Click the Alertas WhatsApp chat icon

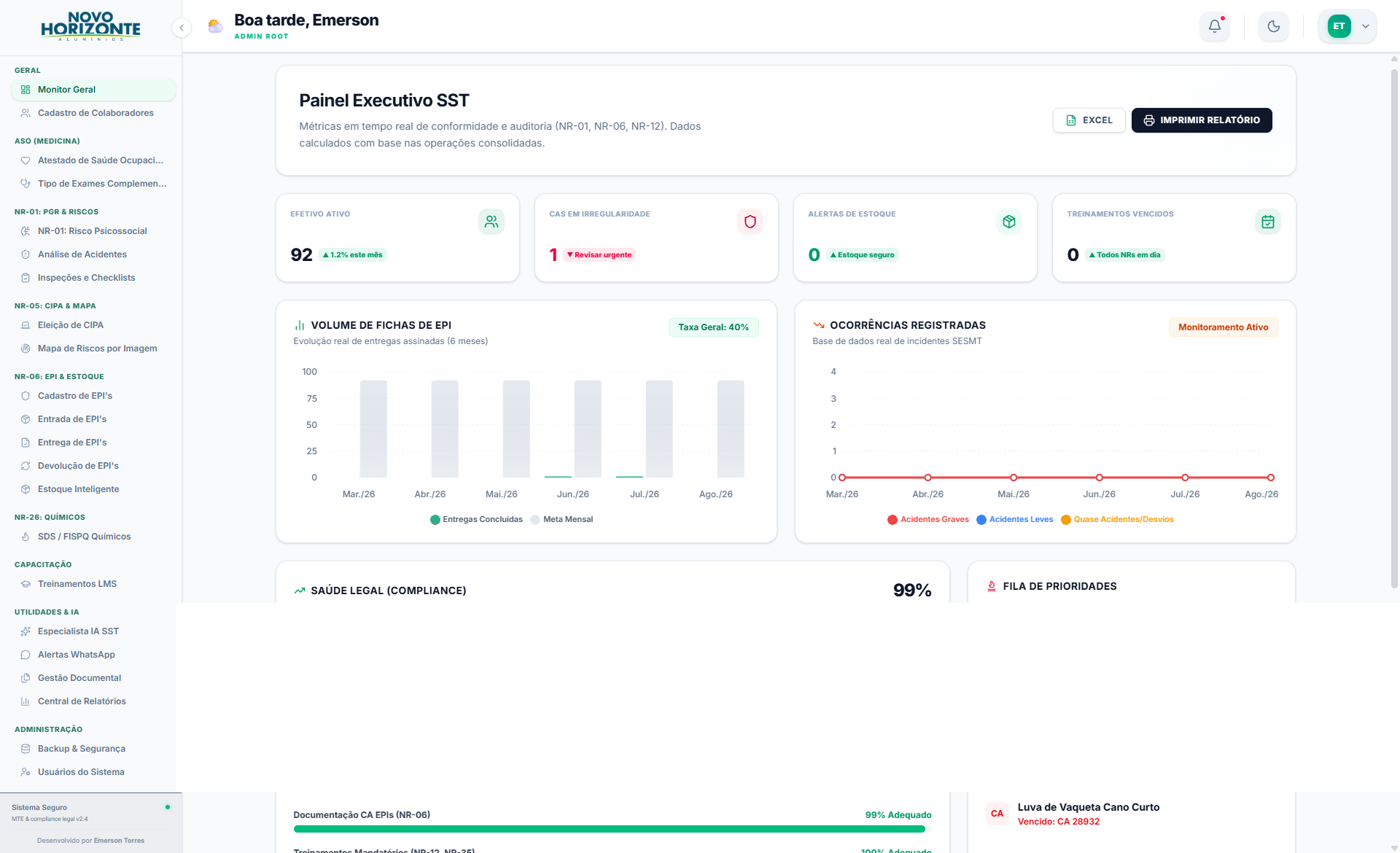pyautogui.click(x=26, y=655)
